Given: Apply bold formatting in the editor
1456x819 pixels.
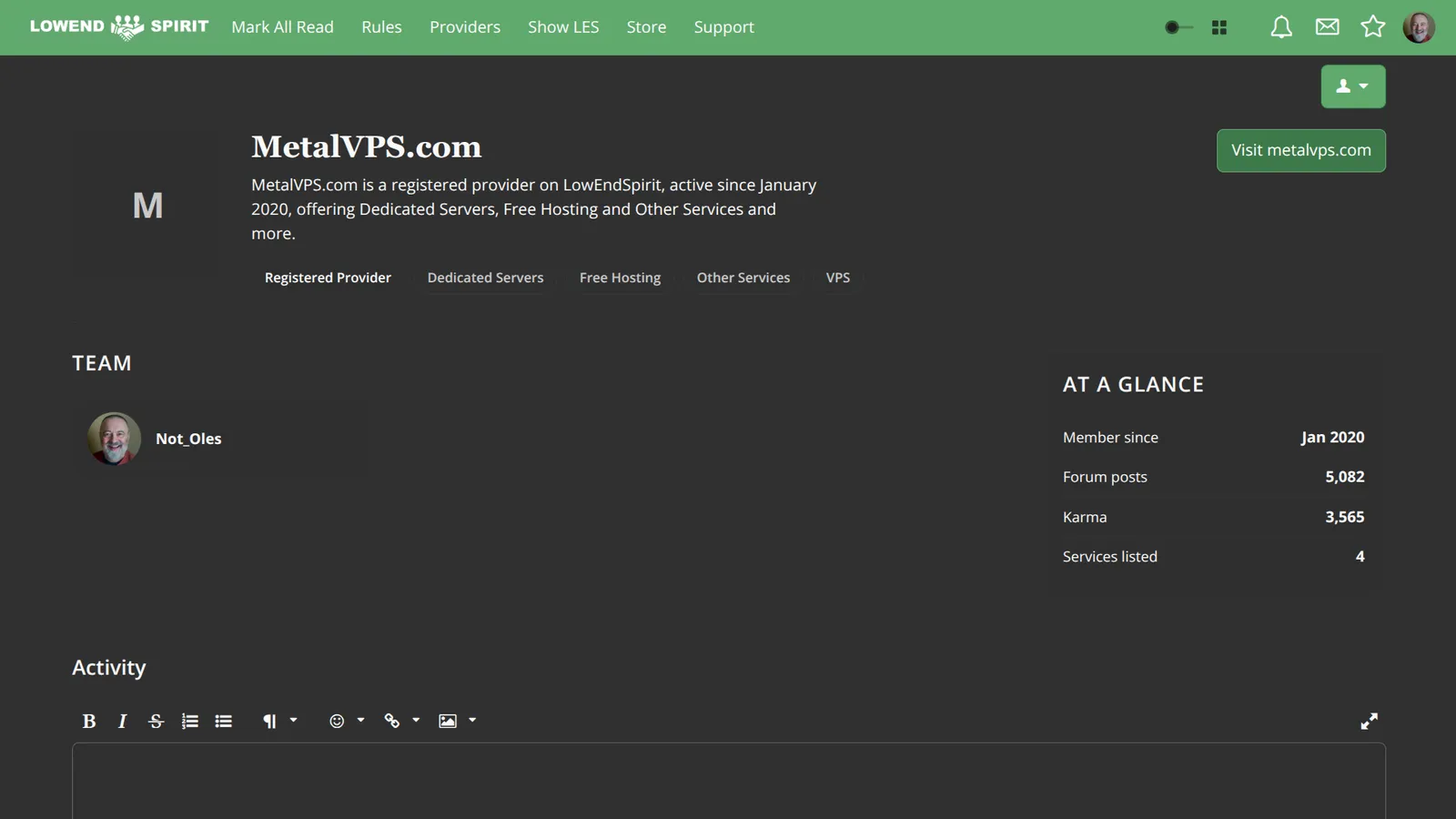Looking at the screenshot, I should [89, 721].
